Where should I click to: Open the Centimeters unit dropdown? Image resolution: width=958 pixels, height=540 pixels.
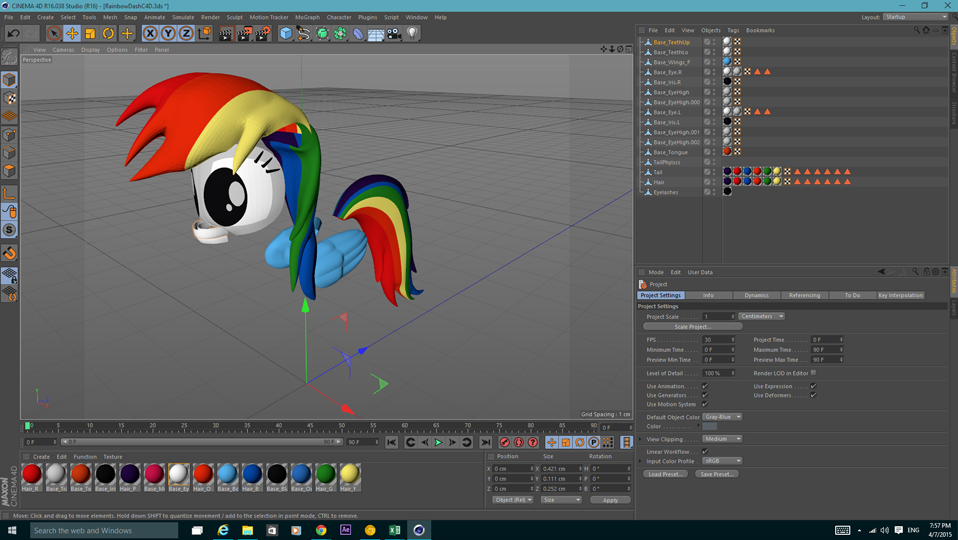coord(761,316)
